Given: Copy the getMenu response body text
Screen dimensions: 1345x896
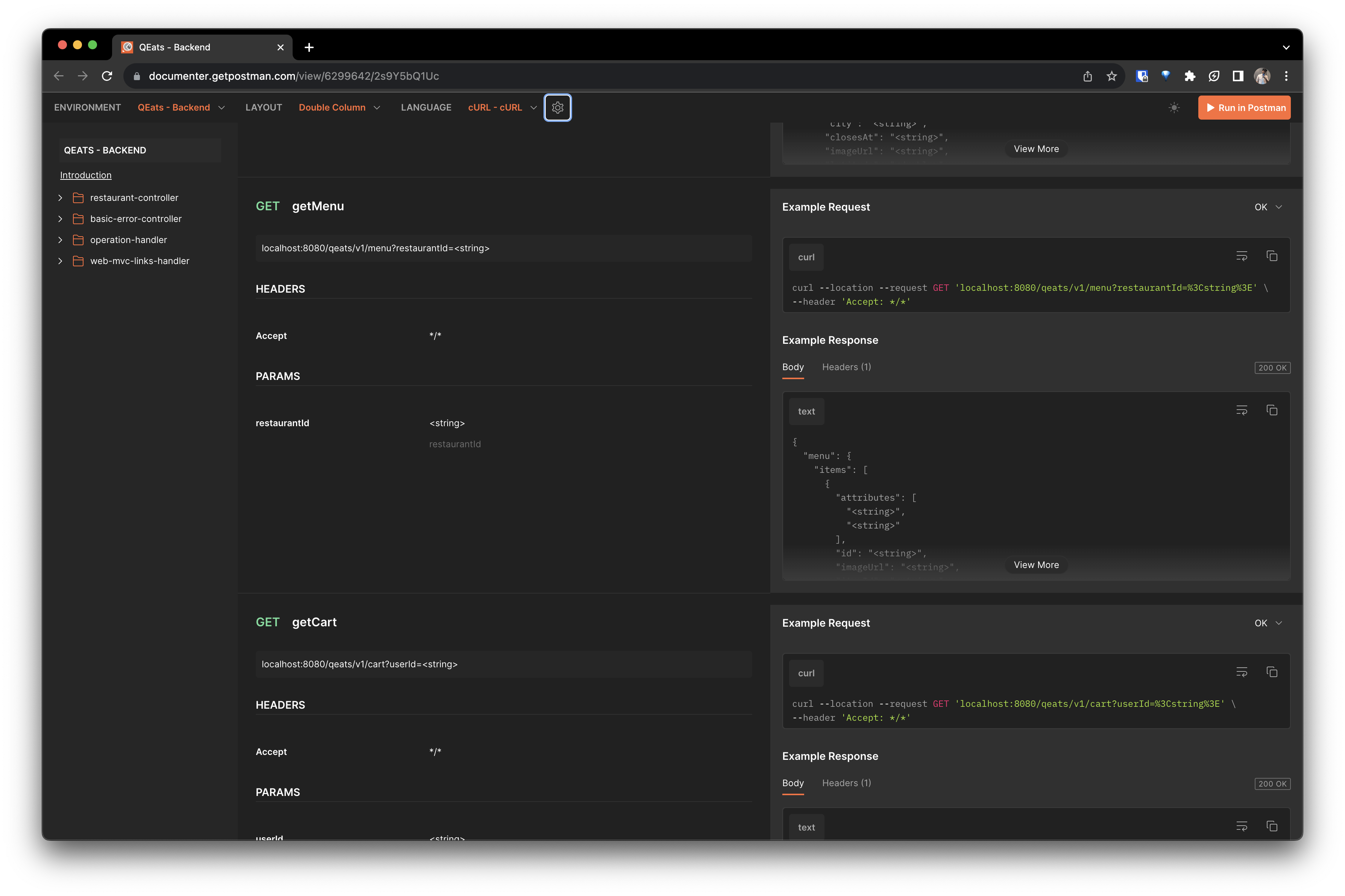Looking at the screenshot, I should (x=1271, y=410).
